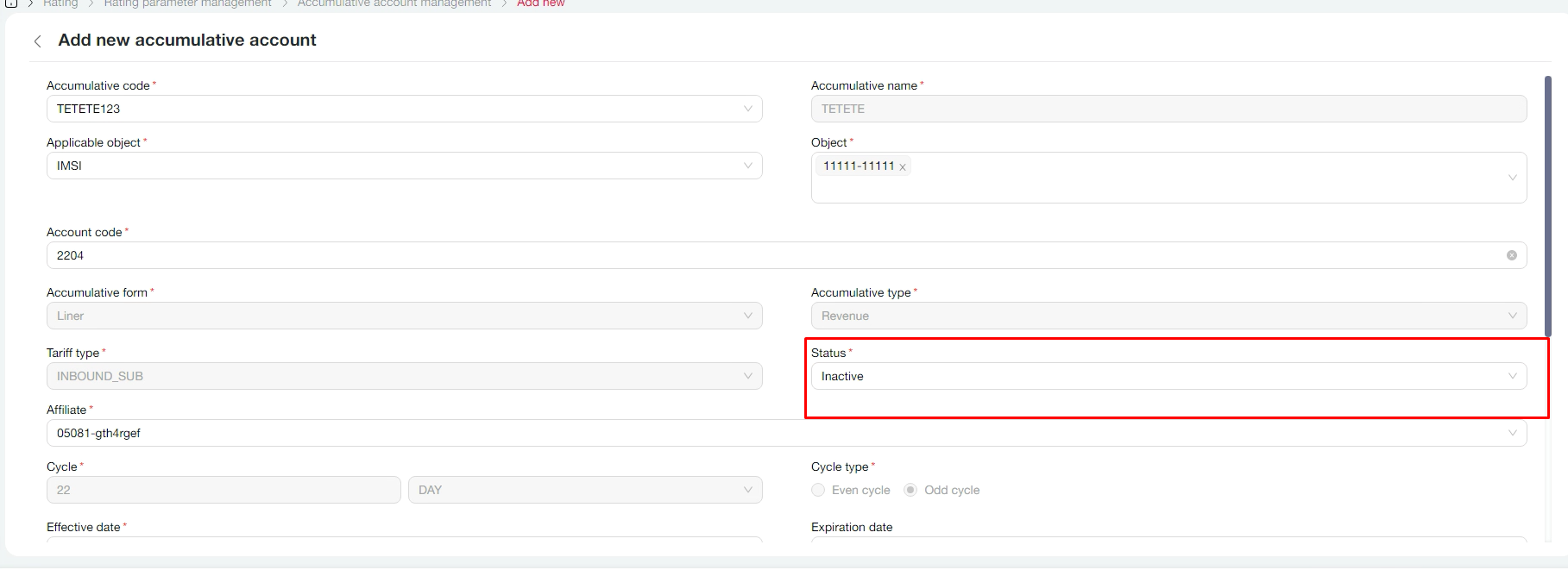Click the Account code input field
Screen dimensions: 1568x570
[777, 255]
